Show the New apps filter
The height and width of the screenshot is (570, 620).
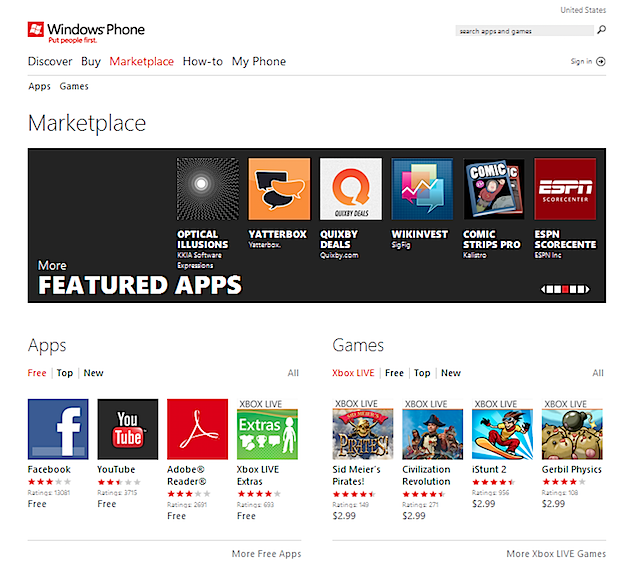[x=93, y=373]
